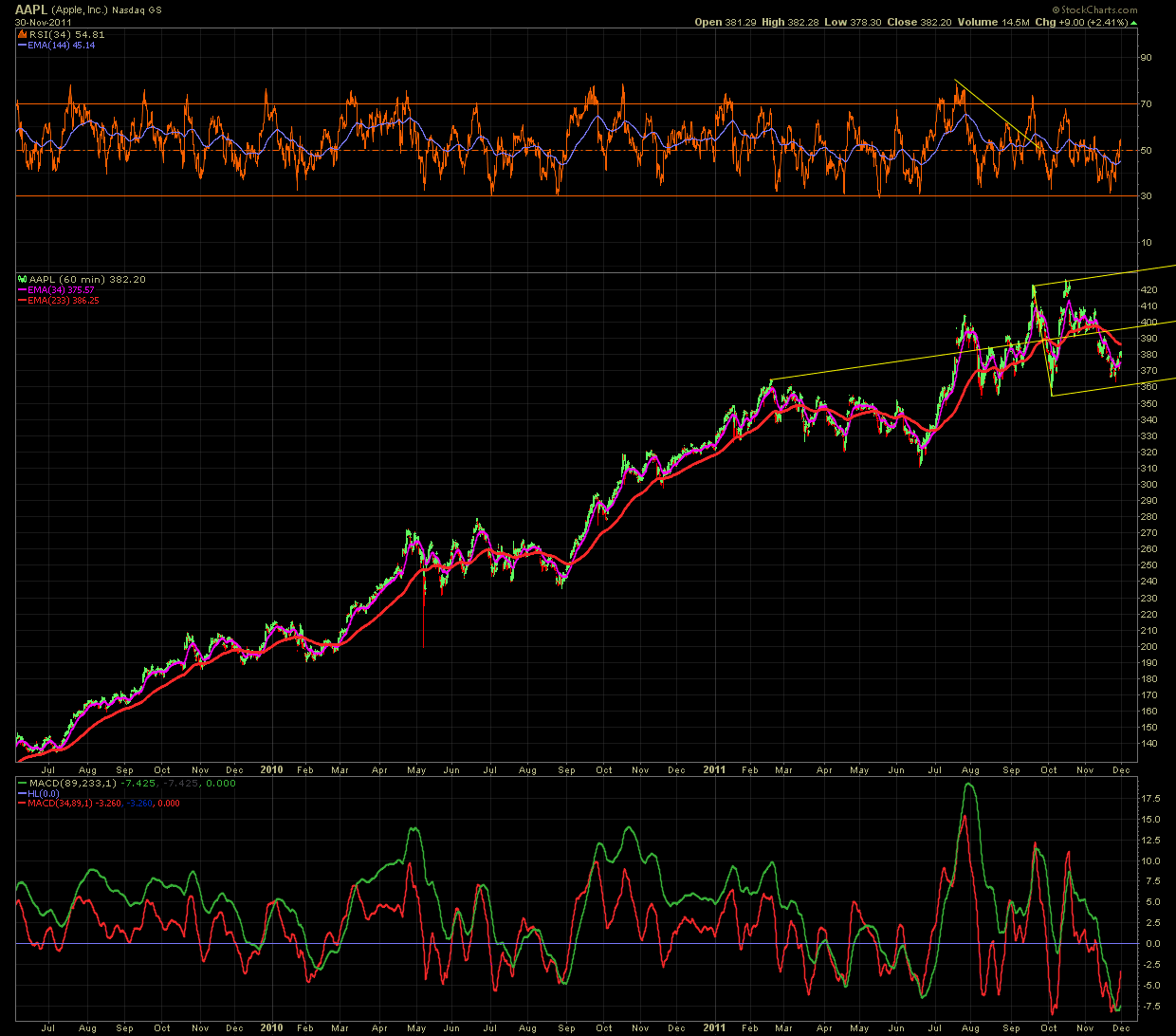Click the 70 level on the RSI axis
The height and width of the screenshot is (1036, 1176).
click(1147, 104)
